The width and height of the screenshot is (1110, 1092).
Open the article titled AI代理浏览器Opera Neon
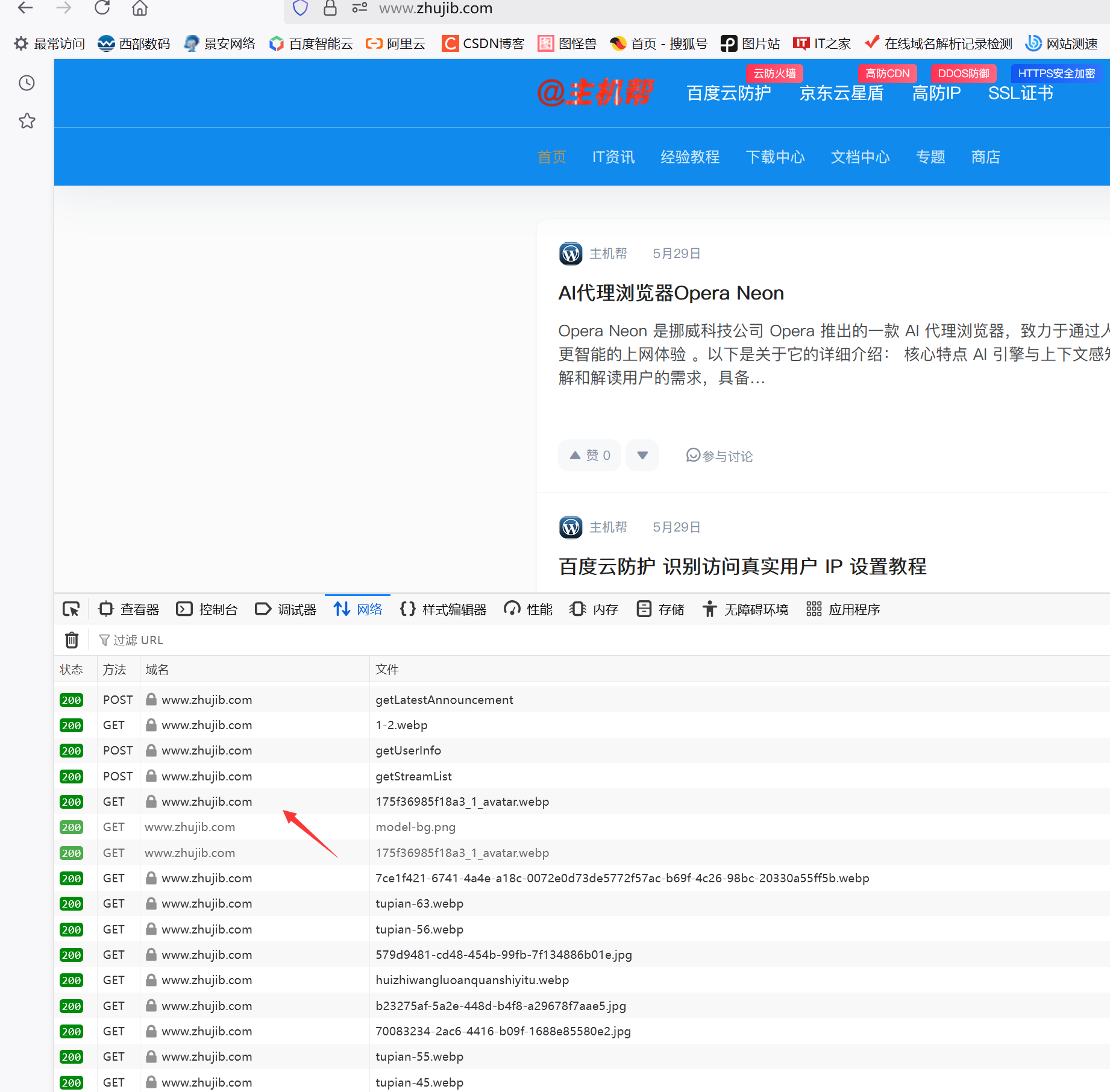click(671, 293)
